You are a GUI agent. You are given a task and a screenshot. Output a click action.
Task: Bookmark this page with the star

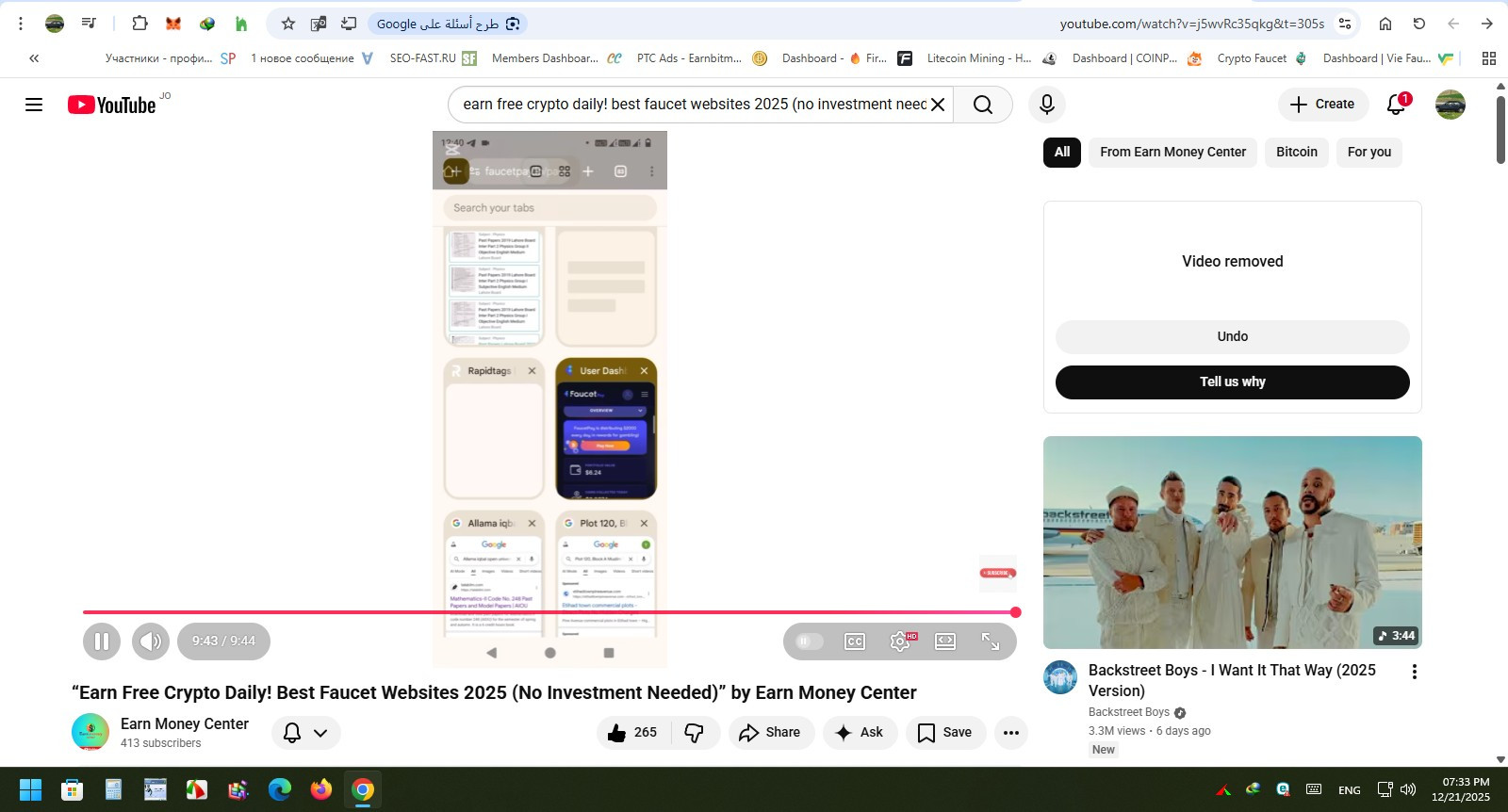click(x=288, y=24)
